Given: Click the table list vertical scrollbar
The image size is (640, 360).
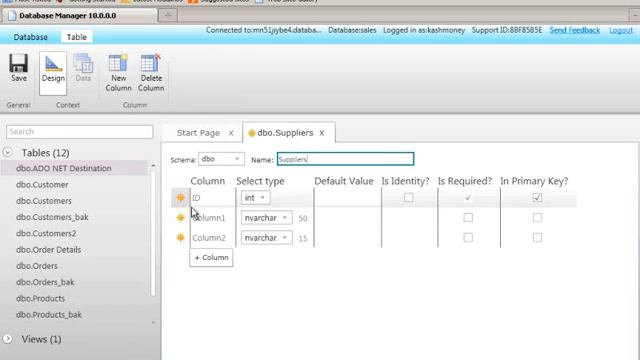Looking at the screenshot, I should pos(153,233).
